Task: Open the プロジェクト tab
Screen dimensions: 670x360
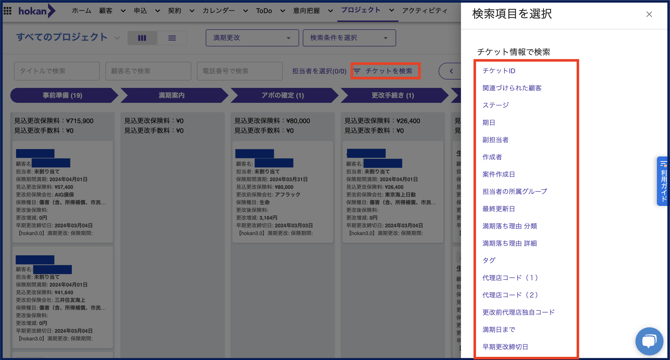Action: coord(360,10)
